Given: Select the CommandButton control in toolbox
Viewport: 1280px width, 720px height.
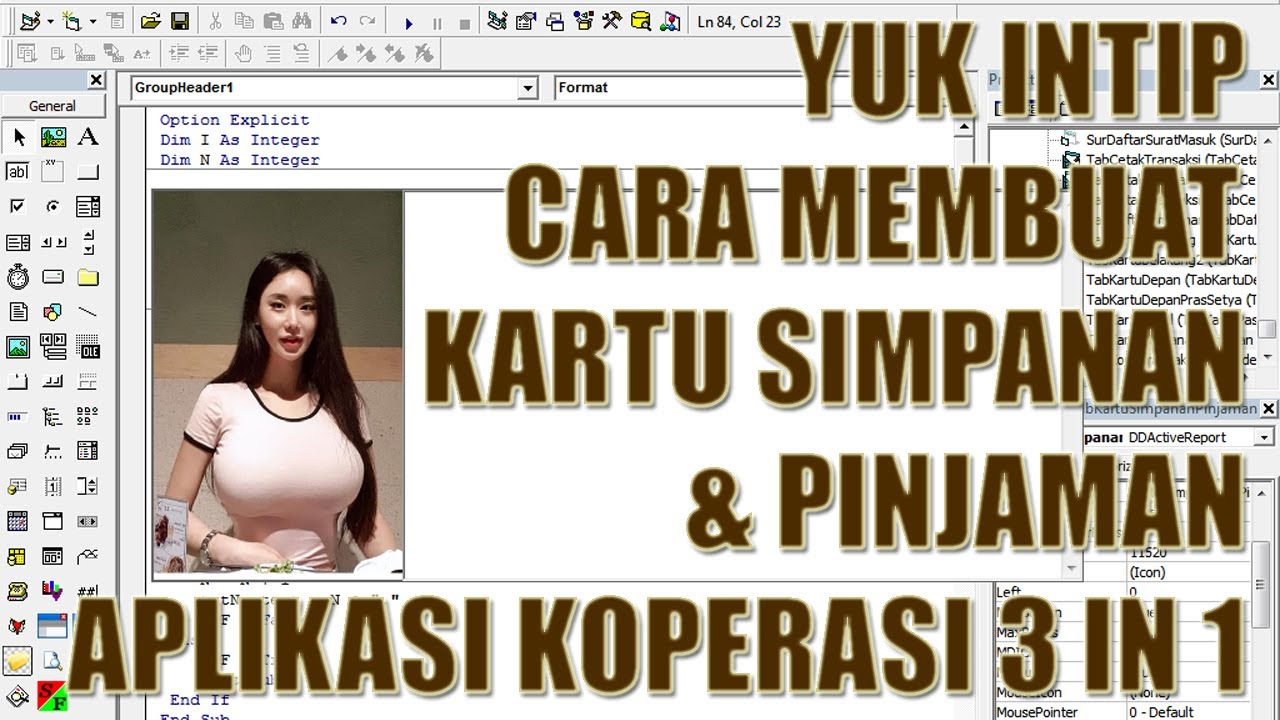Looking at the screenshot, I should point(88,172).
